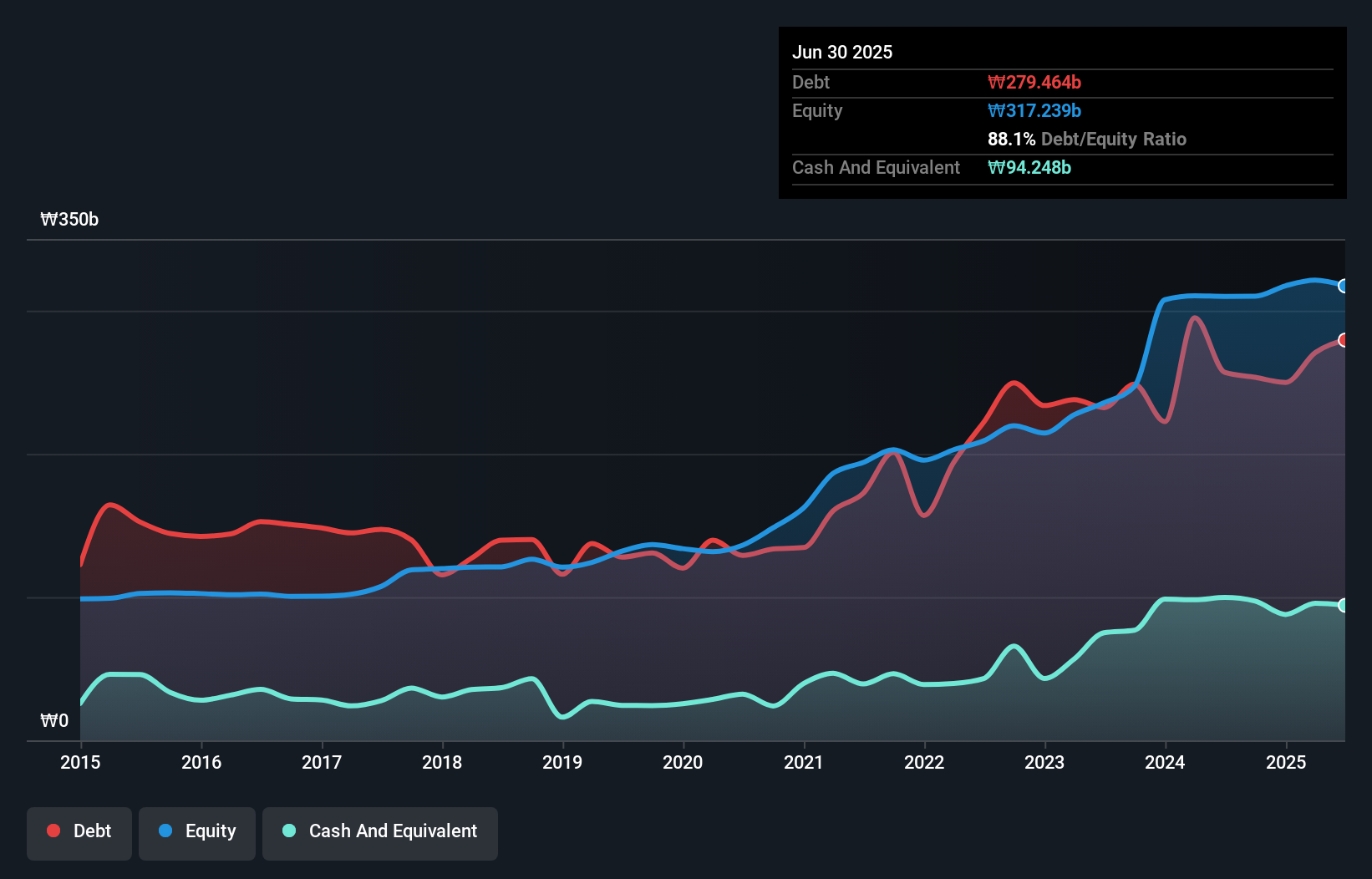1372x879 pixels.
Task: Click the ₩317.239b Equity value
Action: [1034, 110]
